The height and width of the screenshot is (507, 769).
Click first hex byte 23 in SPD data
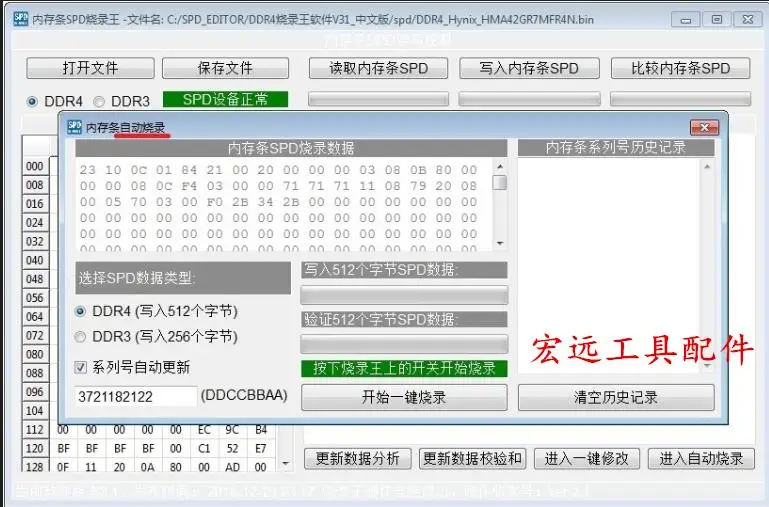coord(88,170)
